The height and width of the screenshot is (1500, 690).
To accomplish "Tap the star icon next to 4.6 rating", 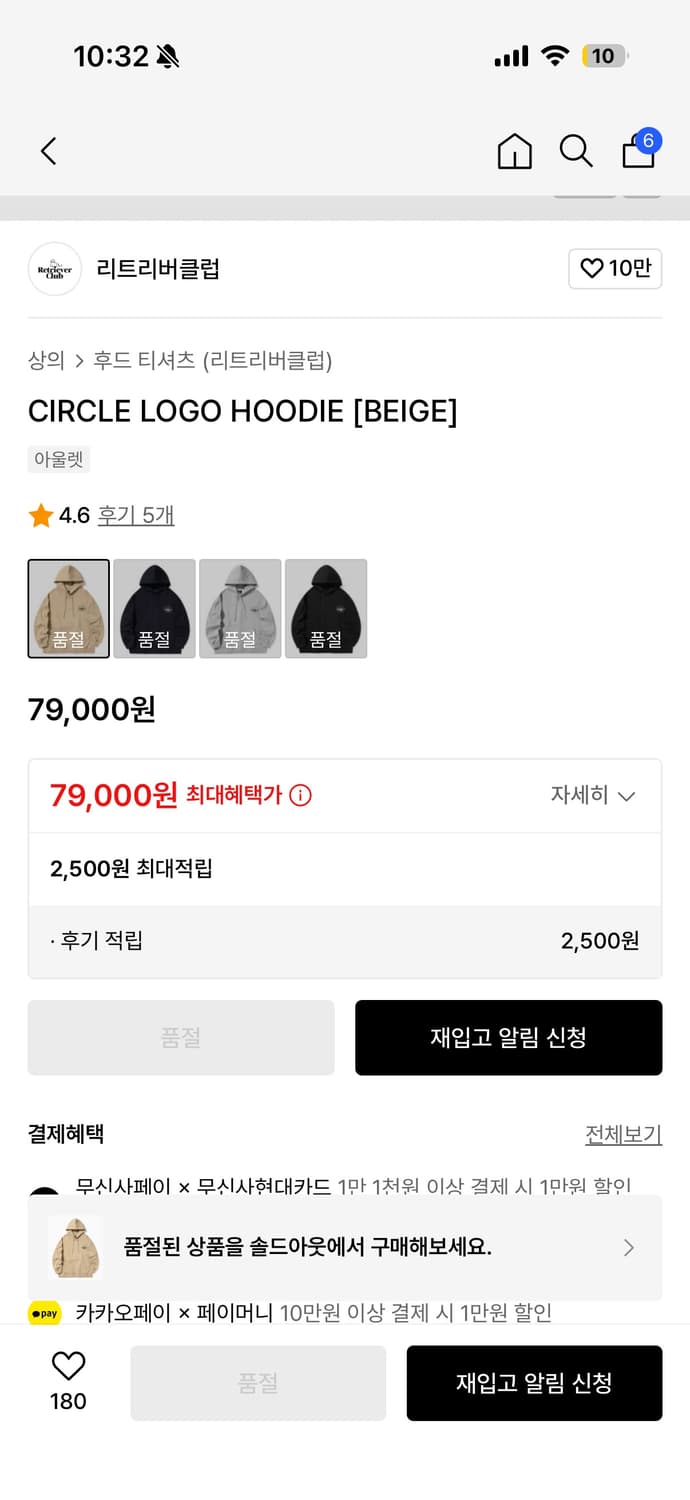I will tap(41, 515).
